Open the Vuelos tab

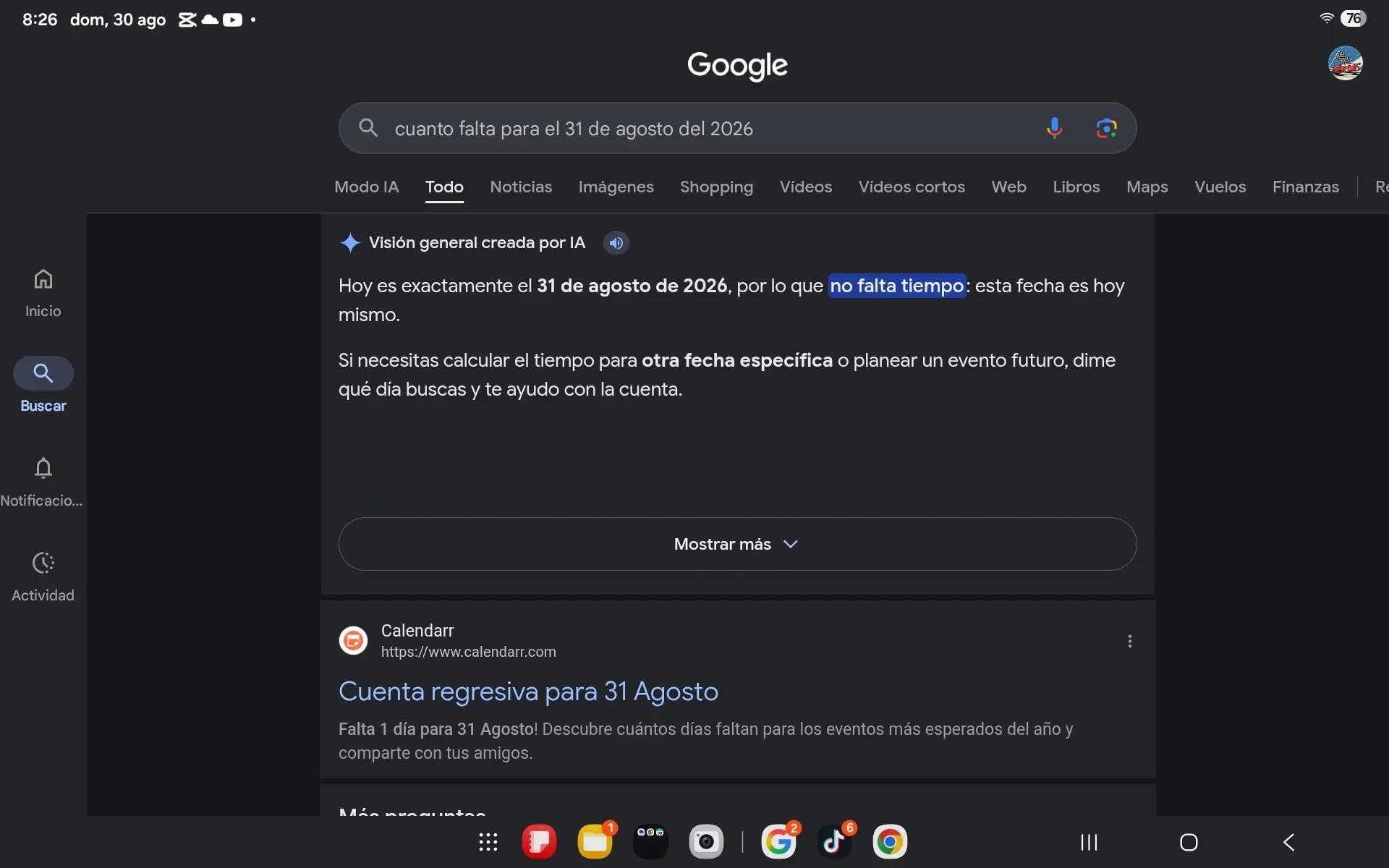pyautogui.click(x=1220, y=187)
